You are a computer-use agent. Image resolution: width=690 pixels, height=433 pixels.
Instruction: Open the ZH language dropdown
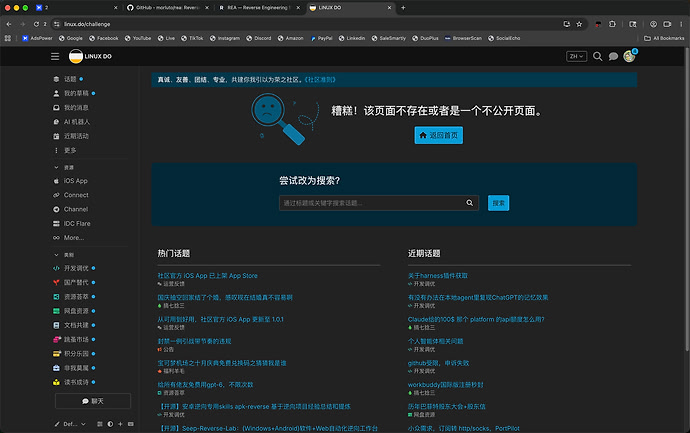tap(576, 56)
